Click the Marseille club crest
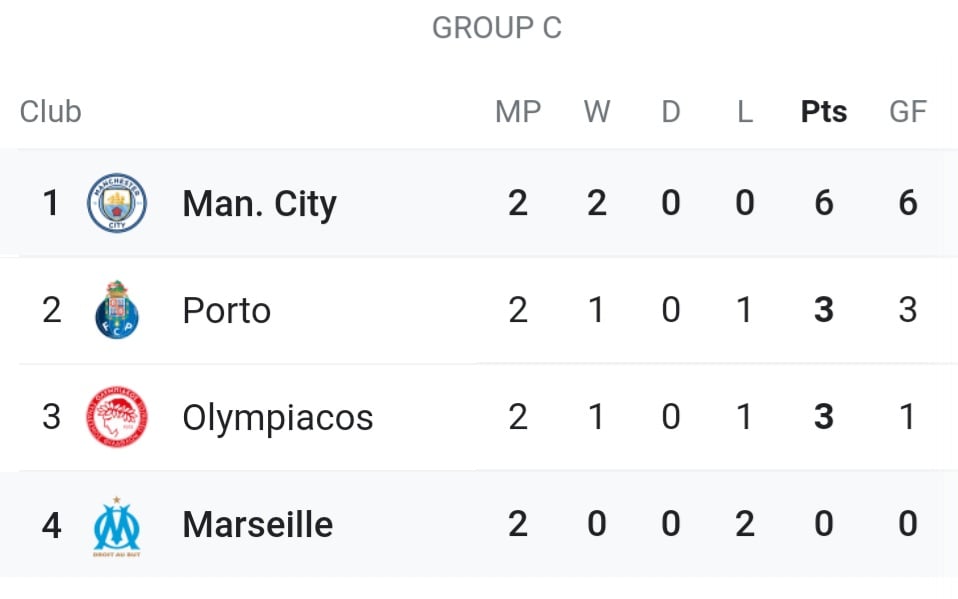Image resolution: width=958 pixels, height=599 pixels. (x=117, y=526)
